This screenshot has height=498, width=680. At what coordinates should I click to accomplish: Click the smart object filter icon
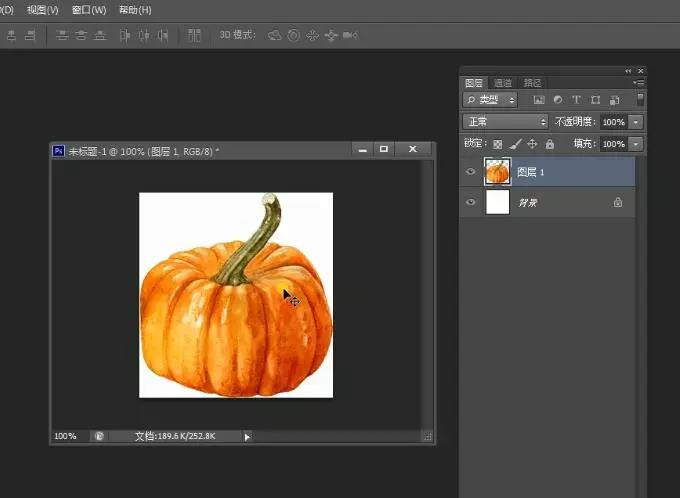pos(615,100)
